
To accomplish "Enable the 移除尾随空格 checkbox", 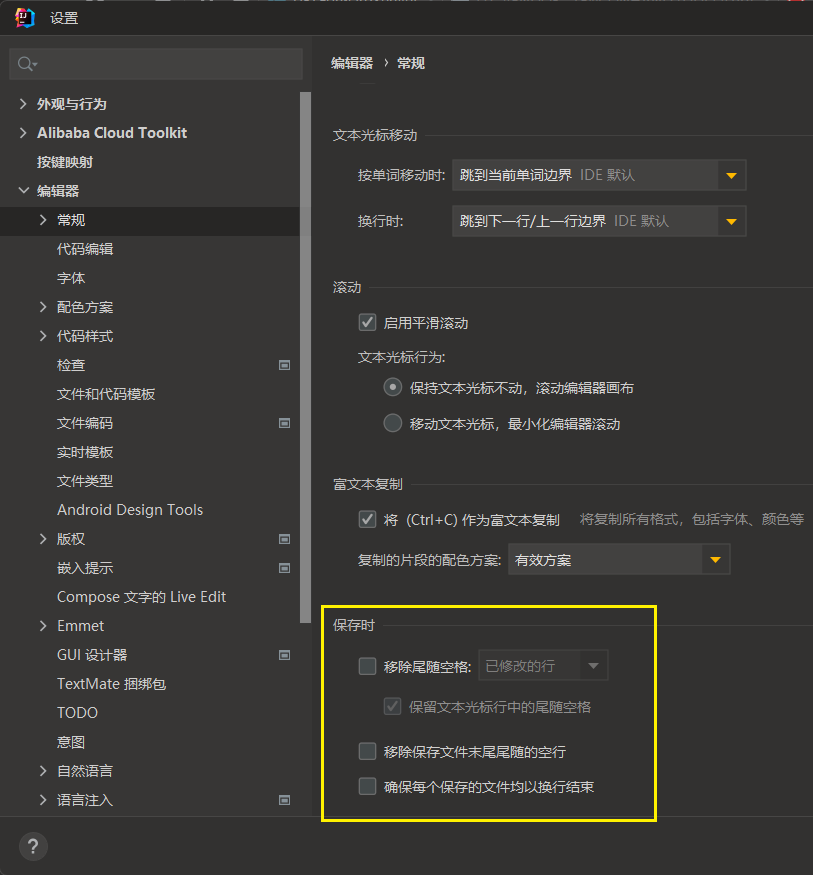I will click(x=367, y=666).
